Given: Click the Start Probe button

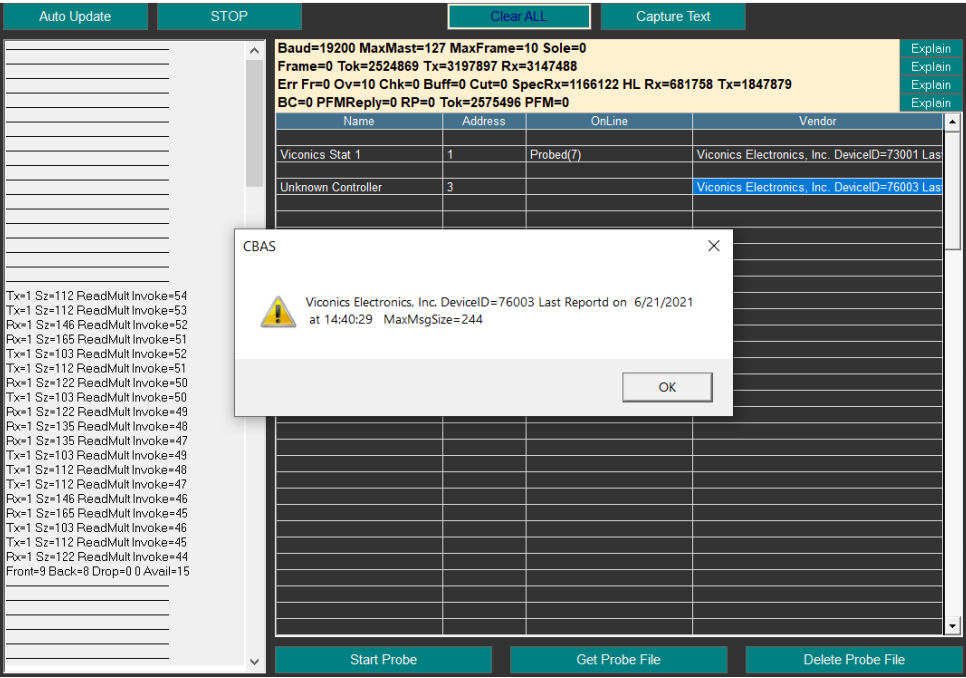Looking at the screenshot, I should (383, 660).
